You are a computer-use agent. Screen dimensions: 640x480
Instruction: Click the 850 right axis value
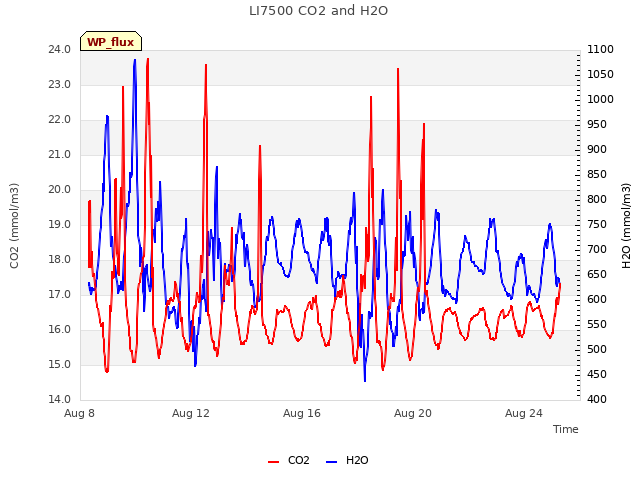(x=597, y=174)
